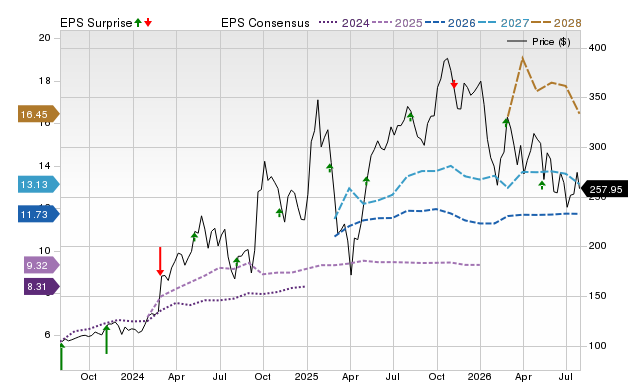Image resolution: width=640 pixels, height=382 pixels.
Task: Click the black 257.95 current price tag
Action: [x=604, y=189]
